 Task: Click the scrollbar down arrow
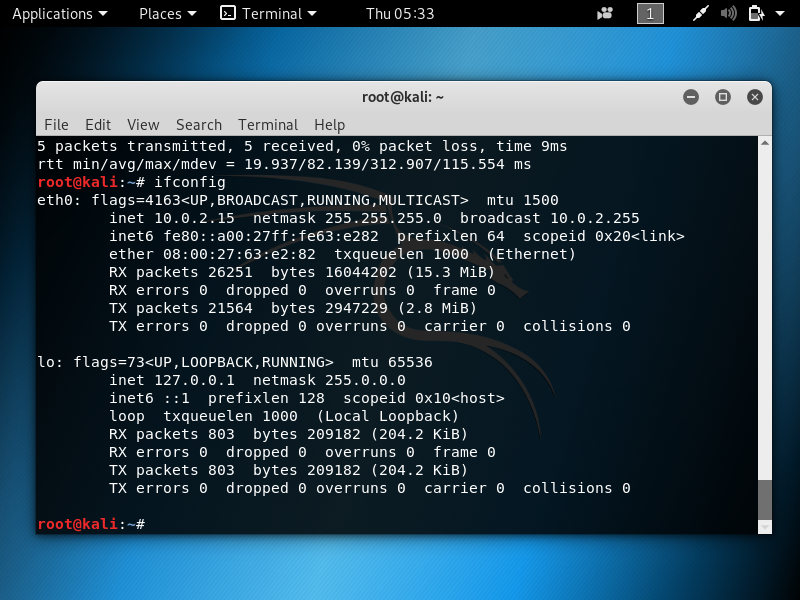click(764, 527)
